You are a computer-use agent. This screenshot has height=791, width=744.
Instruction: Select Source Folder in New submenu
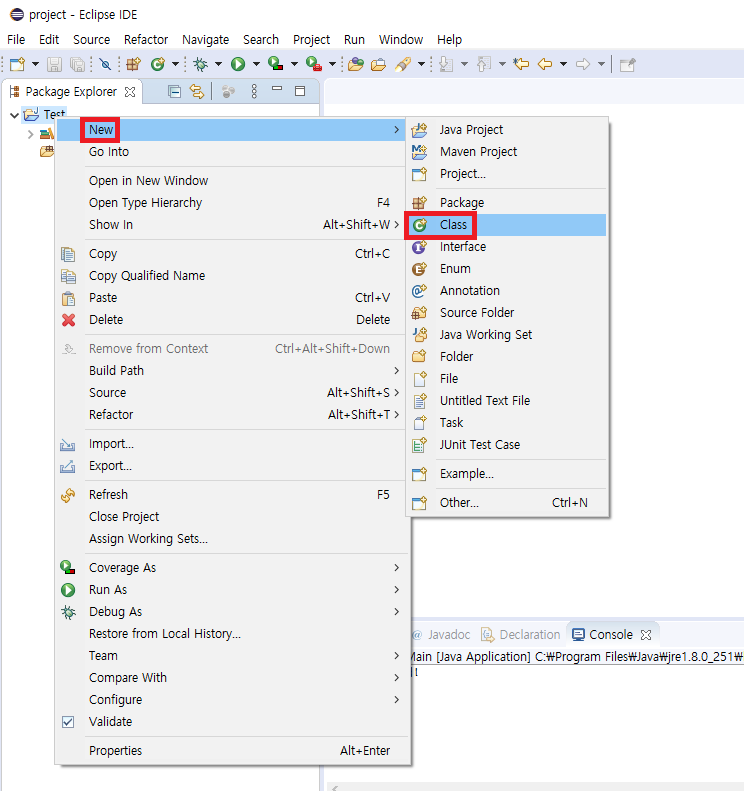click(506, 313)
